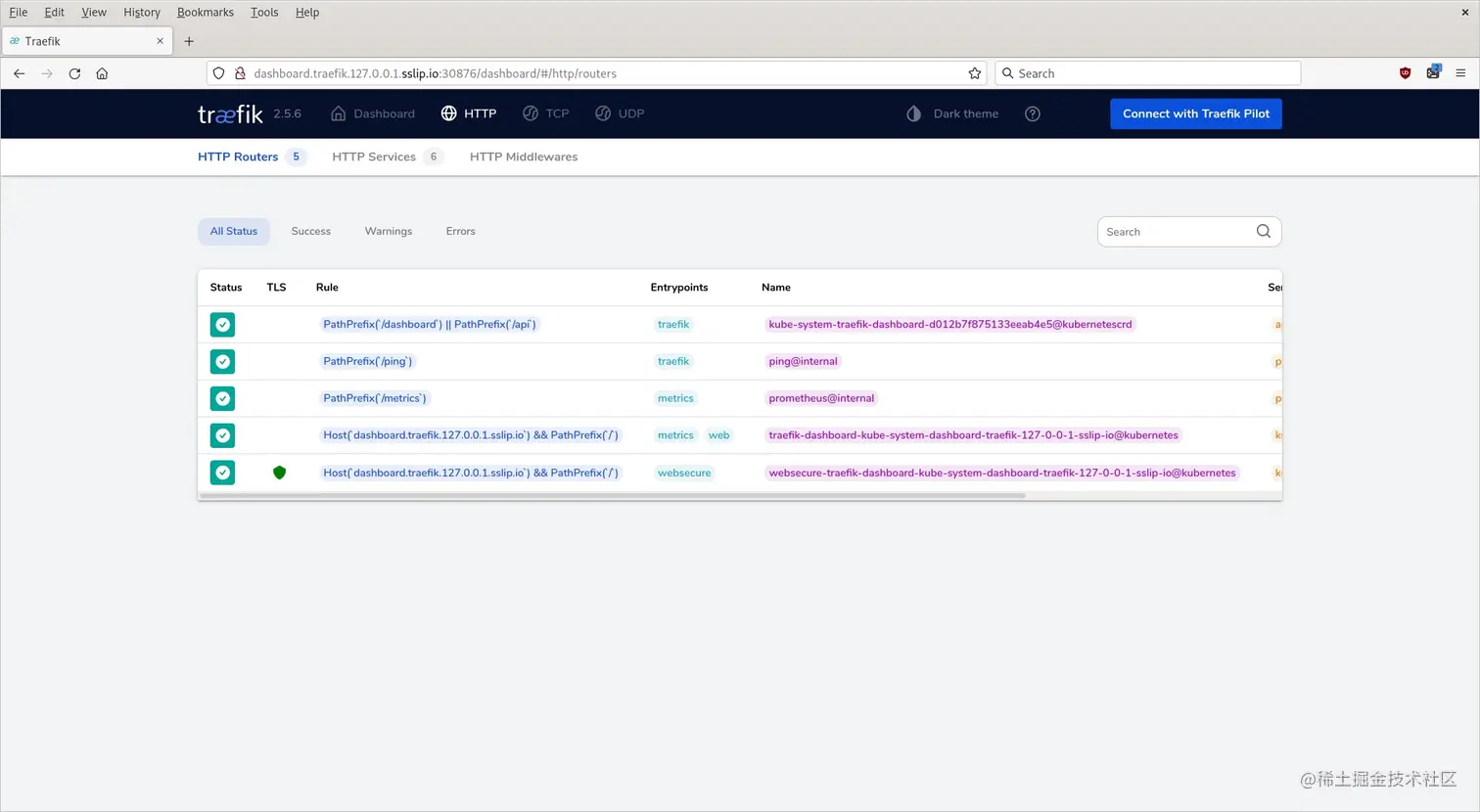This screenshot has height=812, width=1480.
Task: Open rule PathPrefix(`/dashboard`) || PathPrefix(`/api`)
Action: (x=430, y=324)
